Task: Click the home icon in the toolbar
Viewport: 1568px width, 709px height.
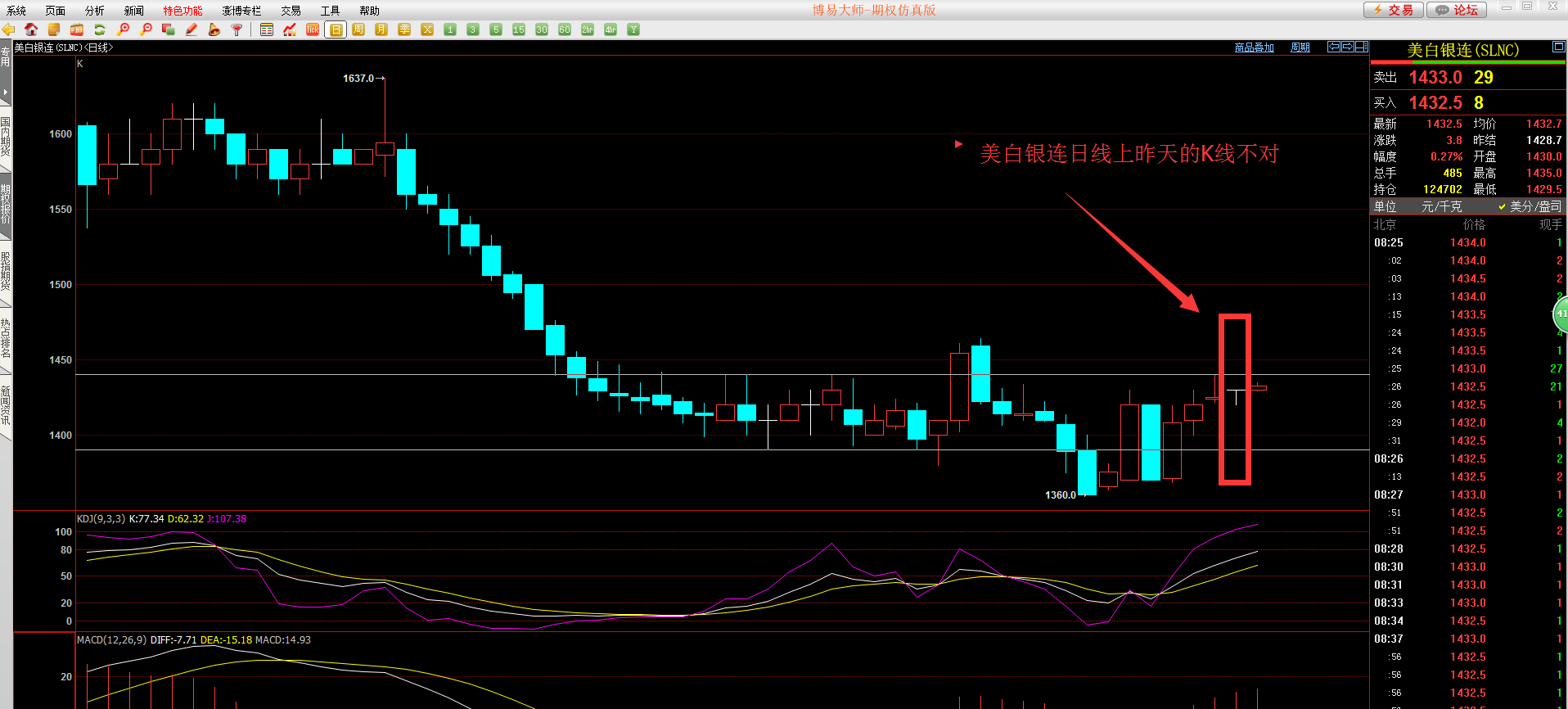Action: (31, 29)
